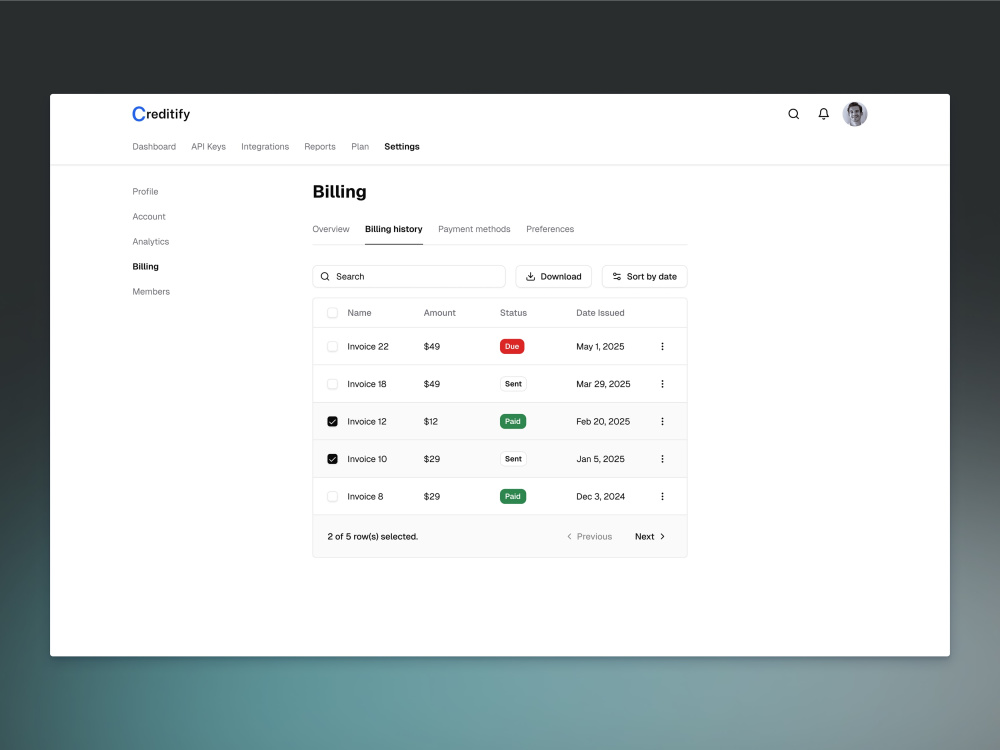Open the user profile avatar
This screenshot has width=1000, height=750.
click(855, 114)
